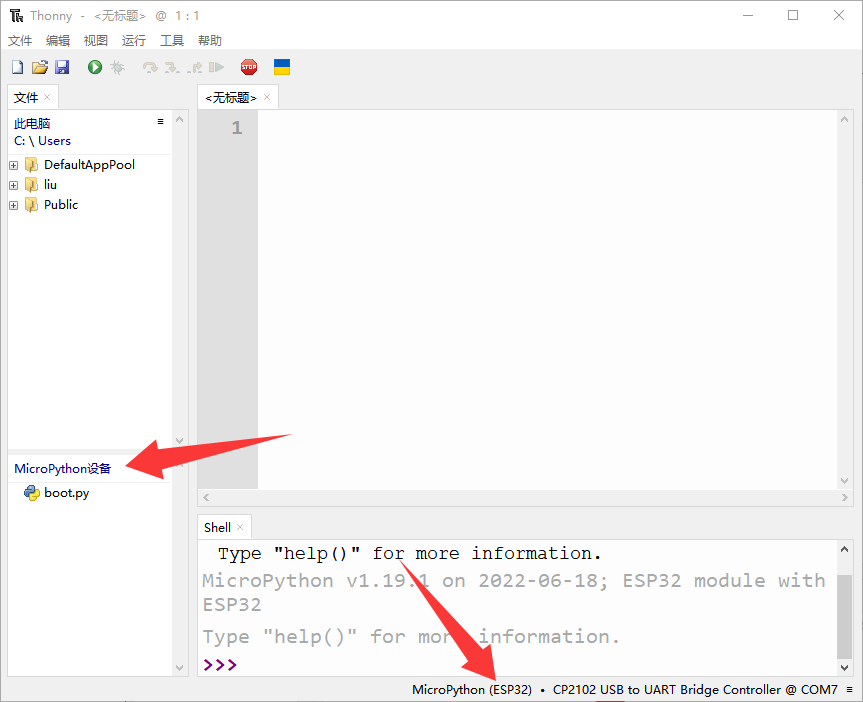The image size is (863, 702).
Task: Open the 帮助 menu
Action: pyautogui.click(x=210, y=40)
